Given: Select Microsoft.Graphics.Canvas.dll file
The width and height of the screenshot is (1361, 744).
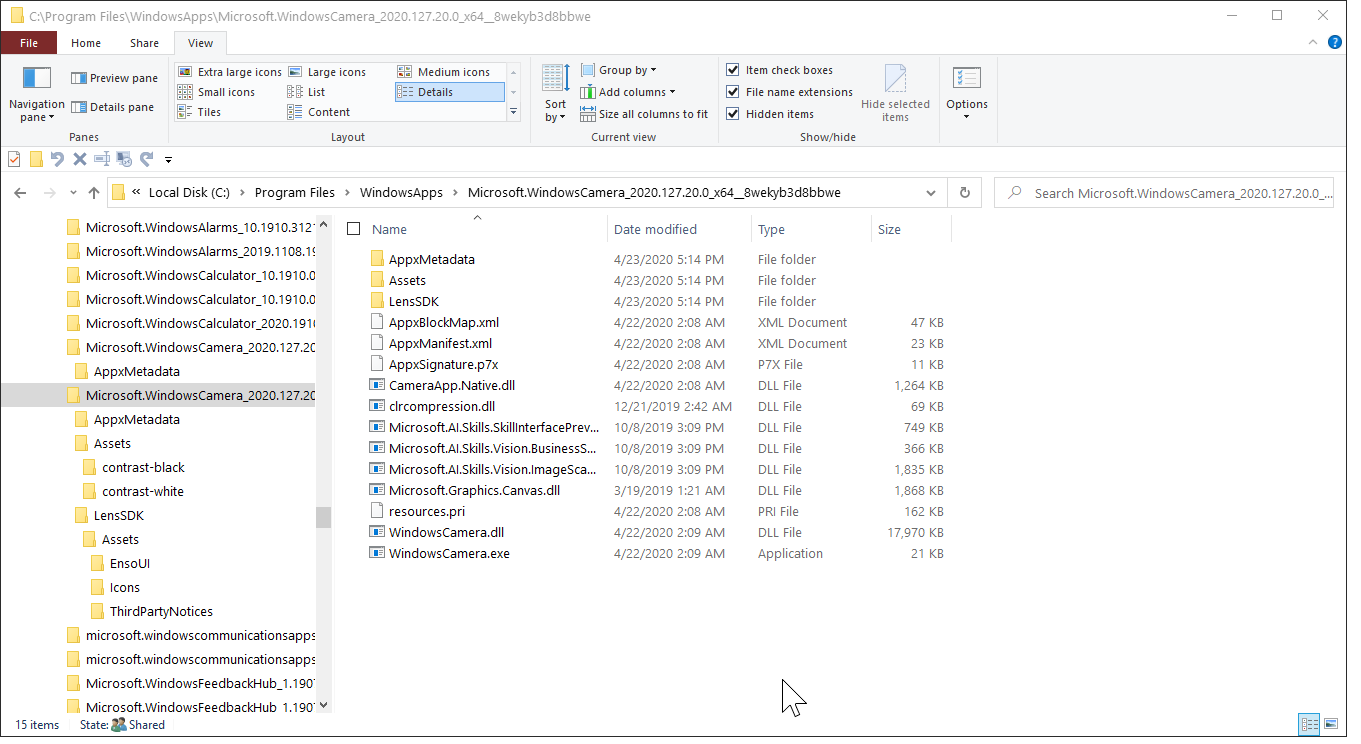Looking at the screenshot, I should pos(474,490).
